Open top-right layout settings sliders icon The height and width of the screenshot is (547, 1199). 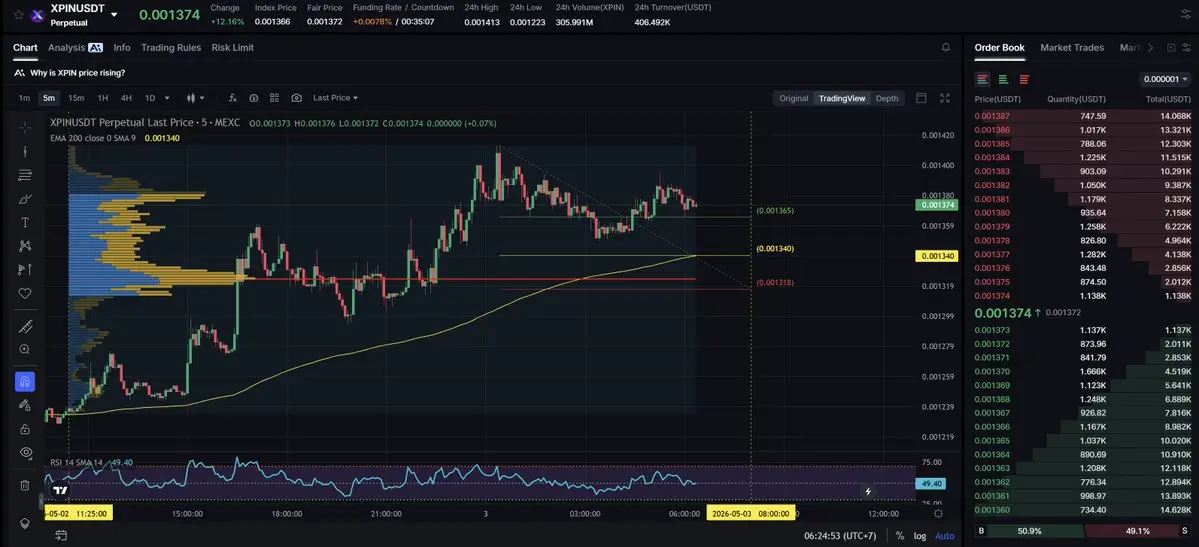pos(1185,15)
